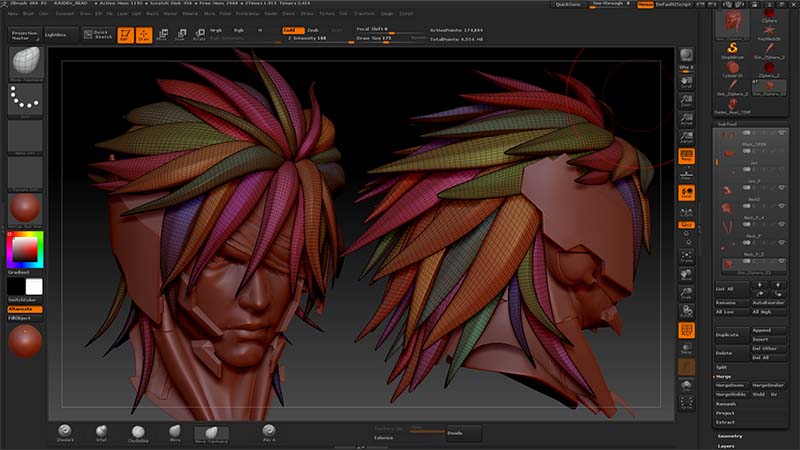Collapse the Merge section

pos(723,376)
